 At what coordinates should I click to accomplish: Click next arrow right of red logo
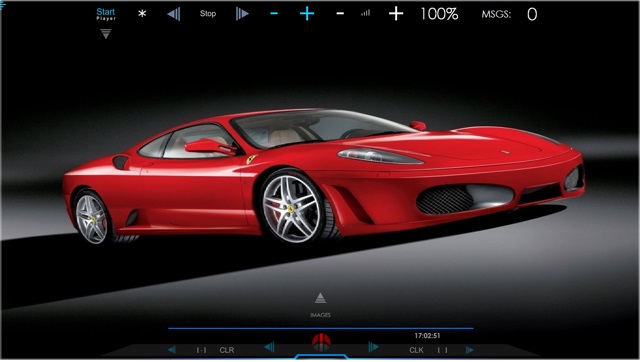[373, 347]
